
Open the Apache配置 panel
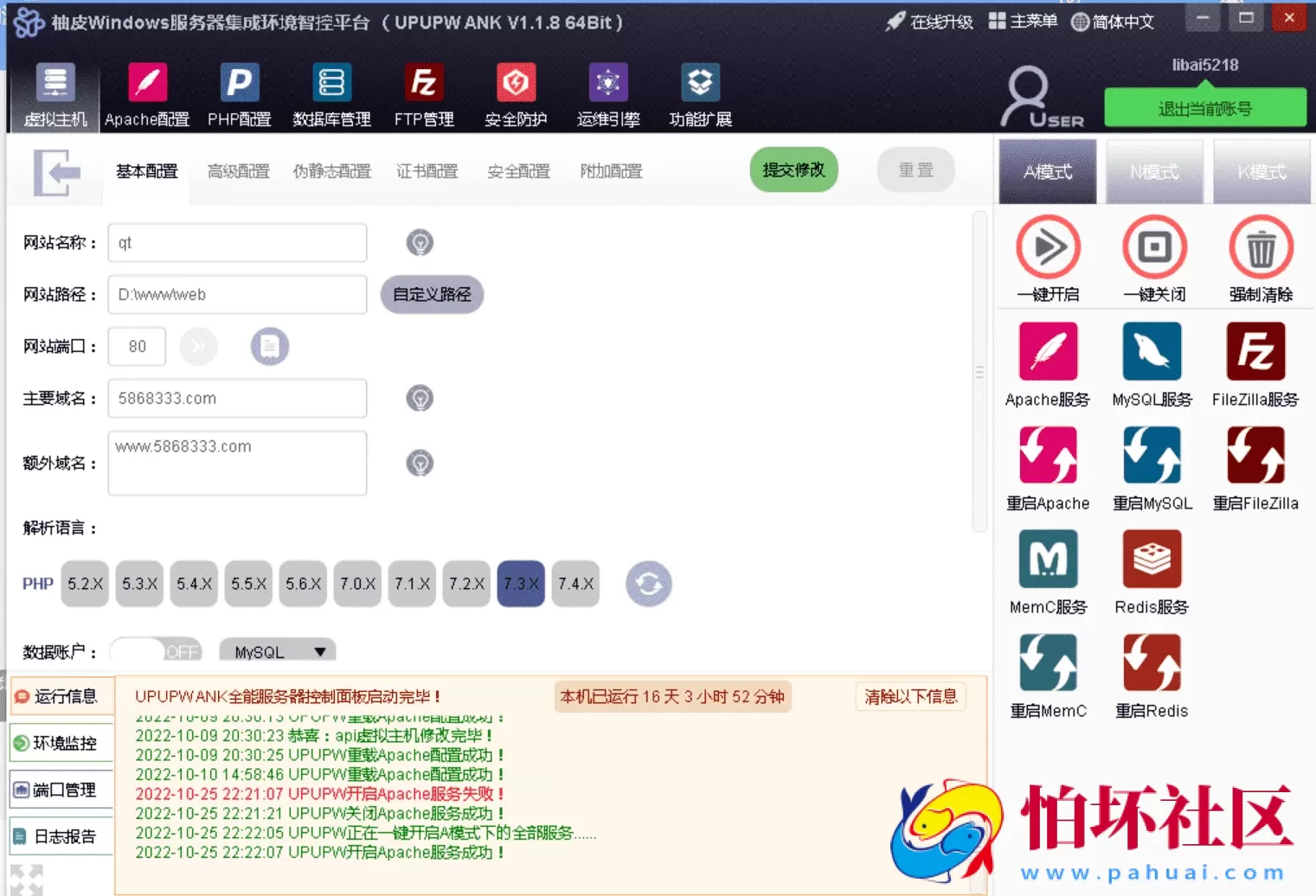click(146, 93)
